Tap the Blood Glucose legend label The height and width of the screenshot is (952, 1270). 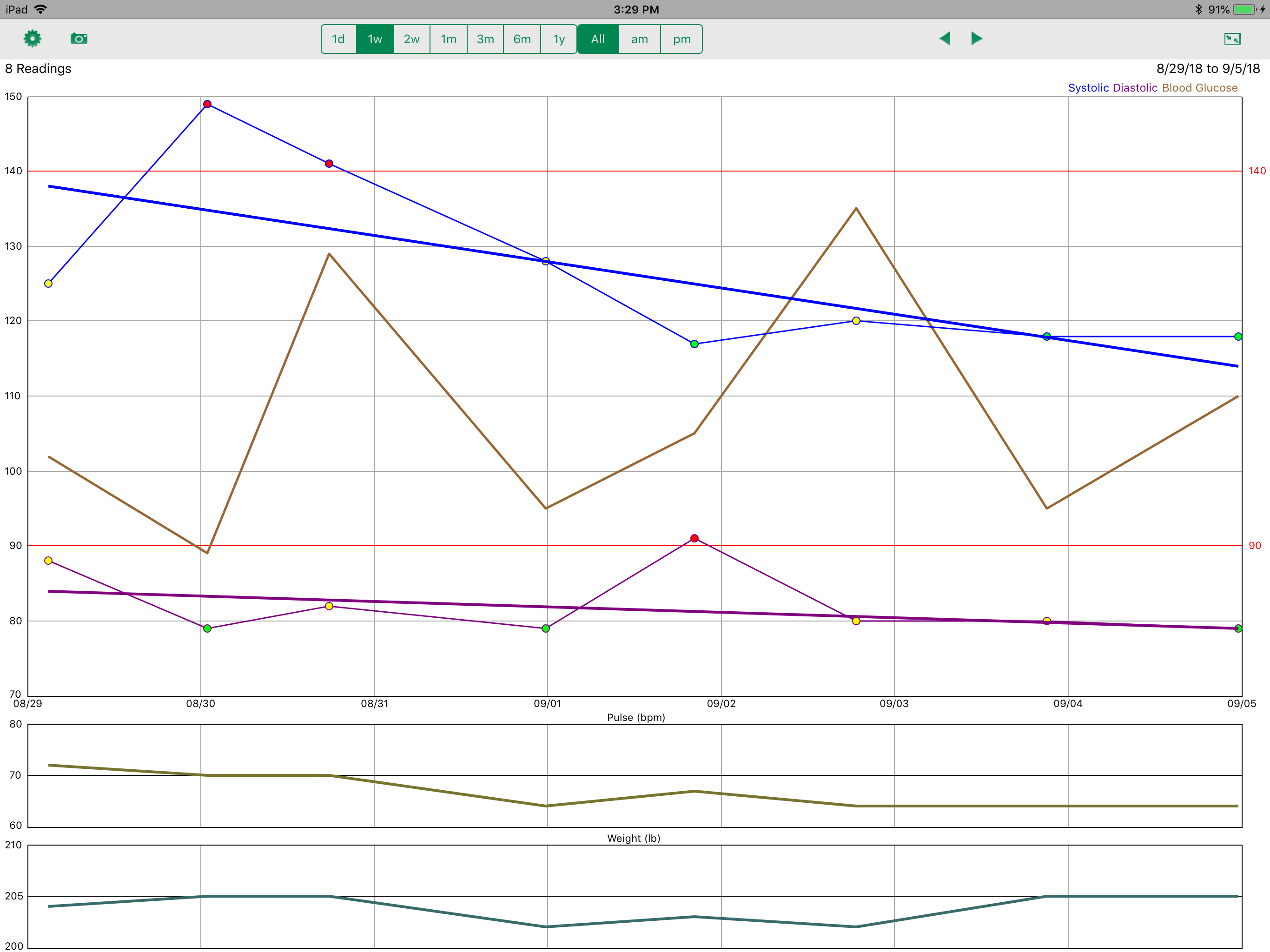click(1199, 88)
